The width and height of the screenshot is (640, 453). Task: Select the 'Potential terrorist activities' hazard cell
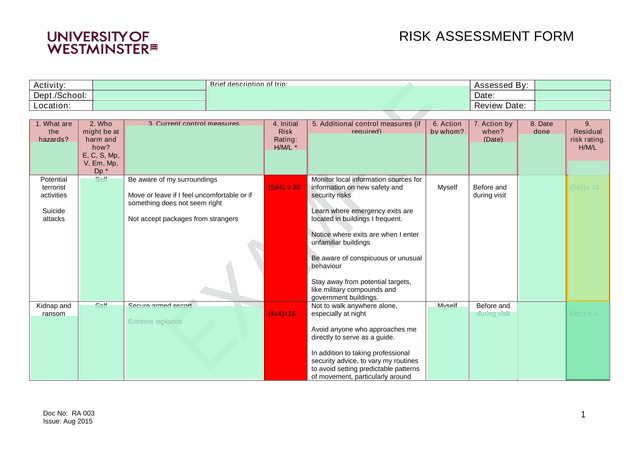53,198
